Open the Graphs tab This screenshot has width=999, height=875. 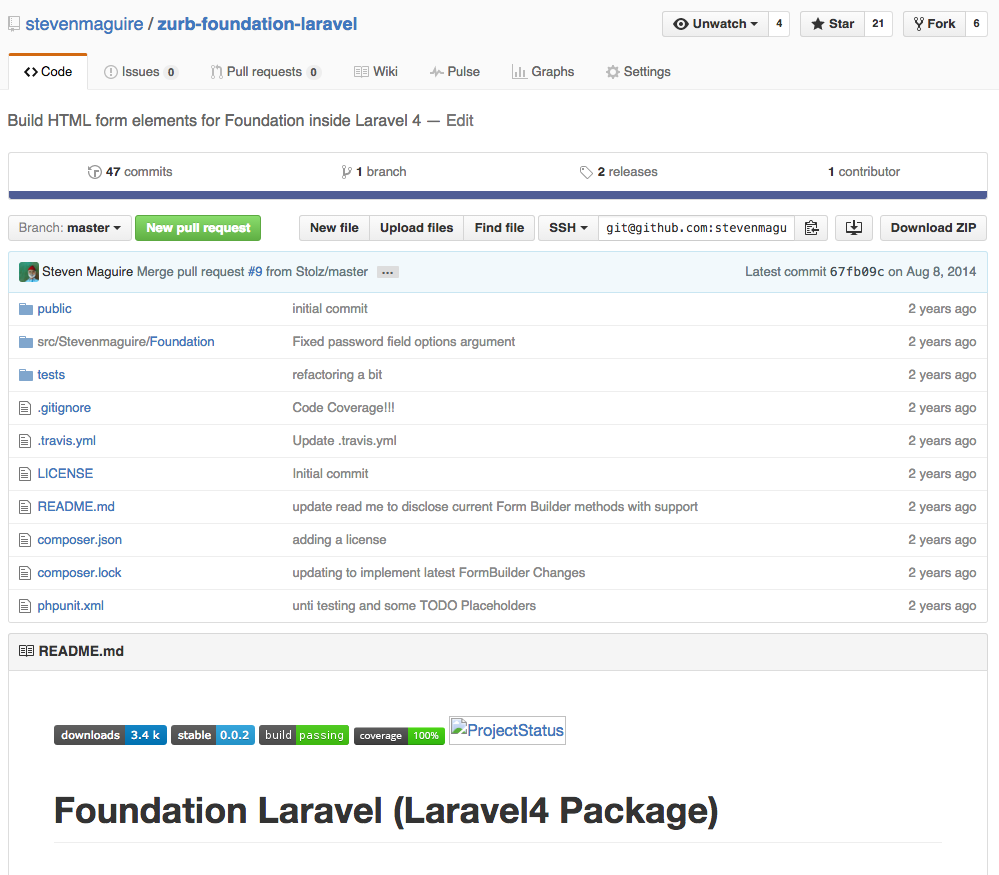pos(543,72)
